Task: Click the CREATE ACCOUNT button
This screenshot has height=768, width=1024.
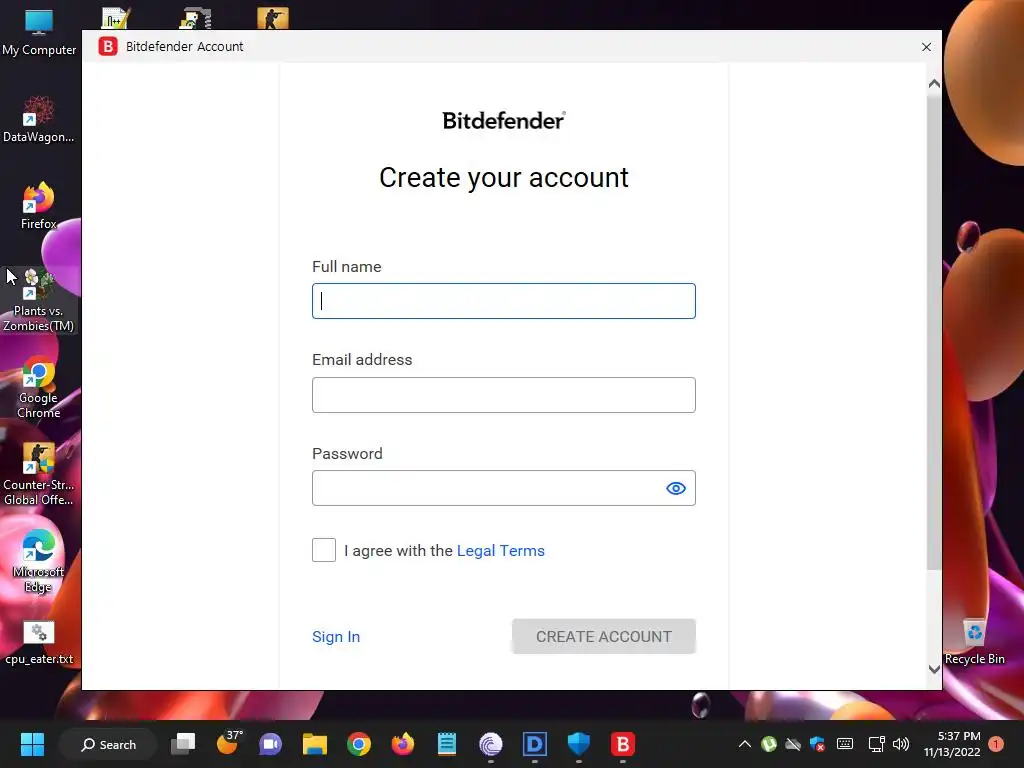Action: pos(603,636)
